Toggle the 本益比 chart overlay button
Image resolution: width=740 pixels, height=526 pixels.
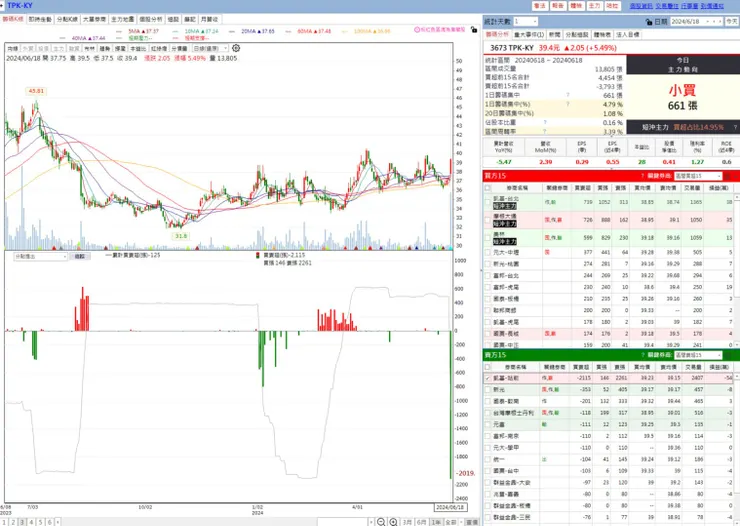pos(138,49)
